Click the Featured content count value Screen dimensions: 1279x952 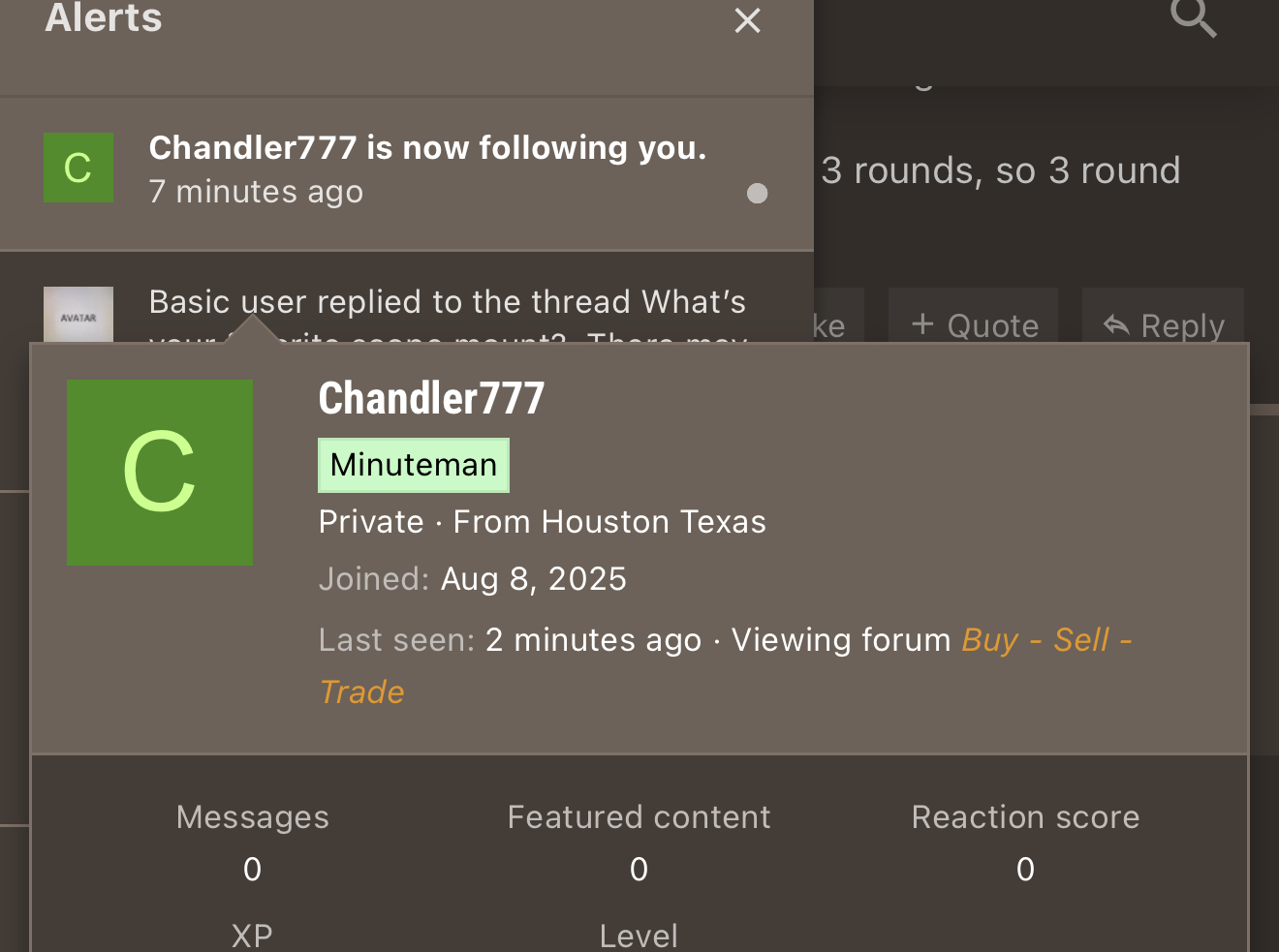pos(639,869)
